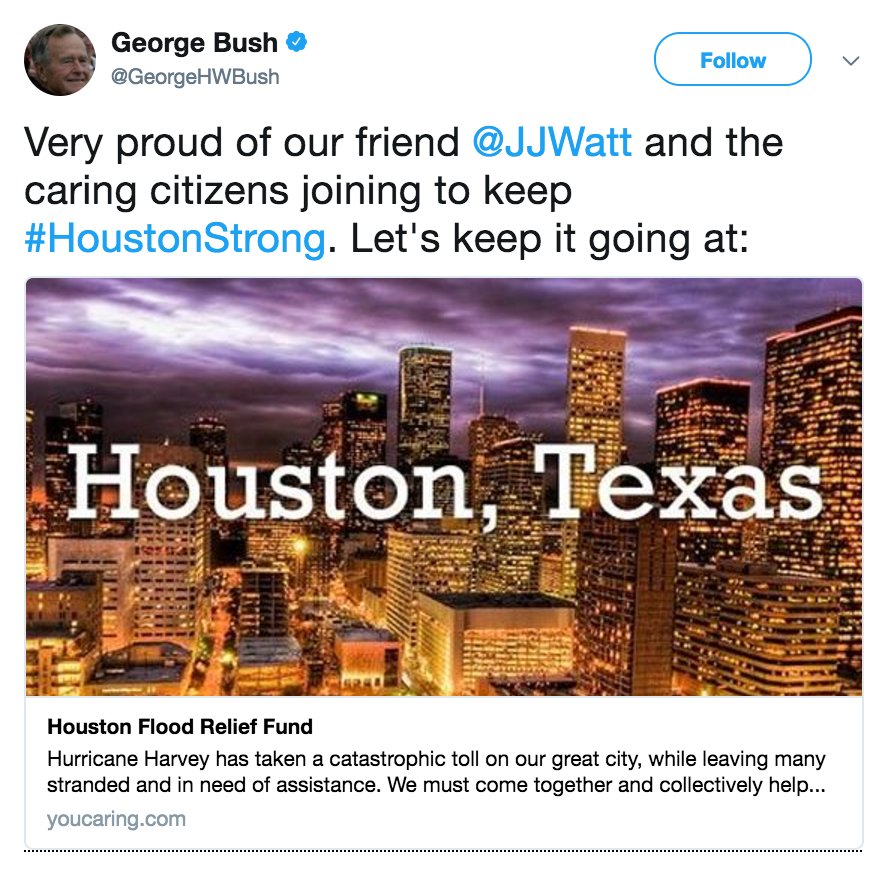Open the Houston Flood Relief Fund title

click(180, 727)
